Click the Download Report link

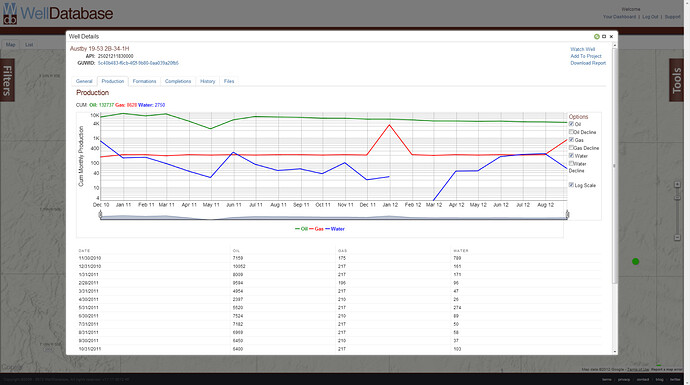click(x=588, y=63)
